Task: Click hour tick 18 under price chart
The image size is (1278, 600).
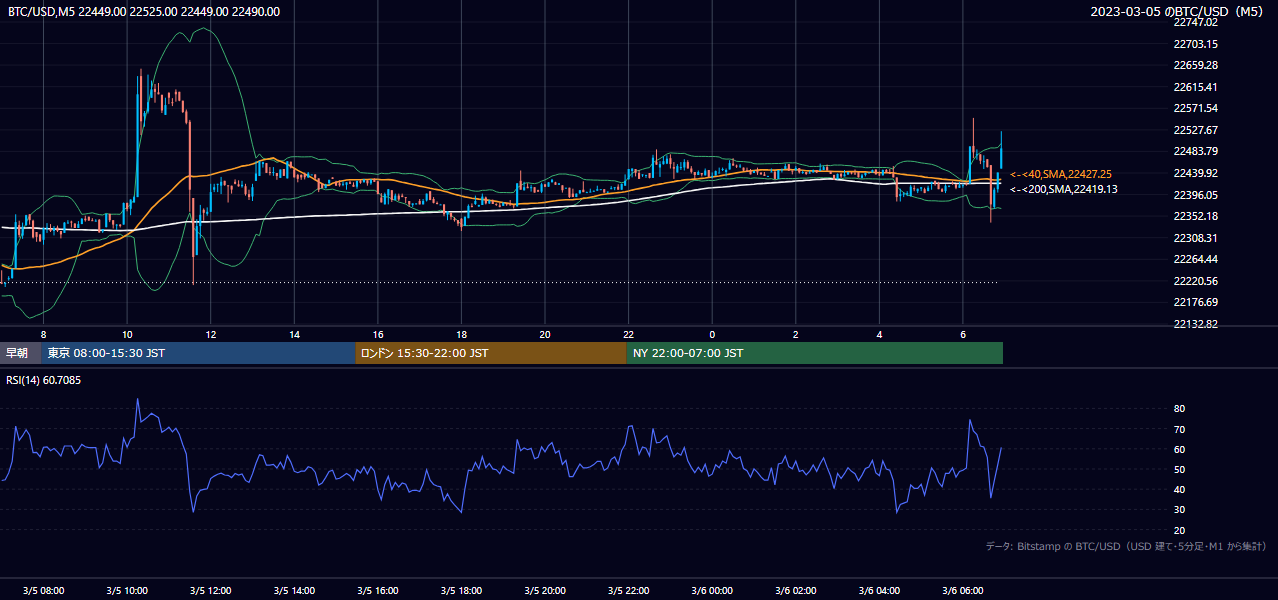Action: tap(461, 334)
